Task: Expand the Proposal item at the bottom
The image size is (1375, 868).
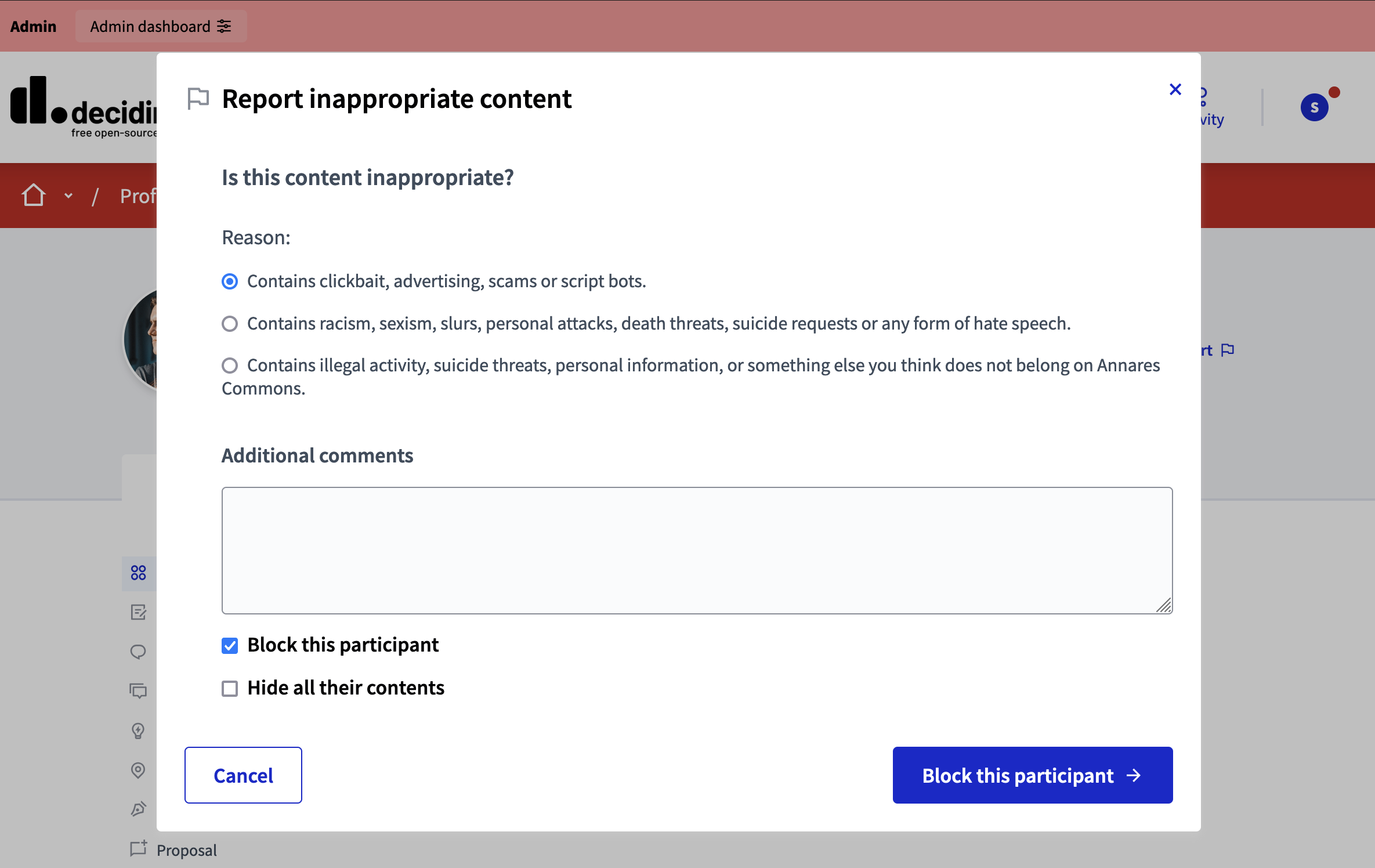Action: [186, 849]
